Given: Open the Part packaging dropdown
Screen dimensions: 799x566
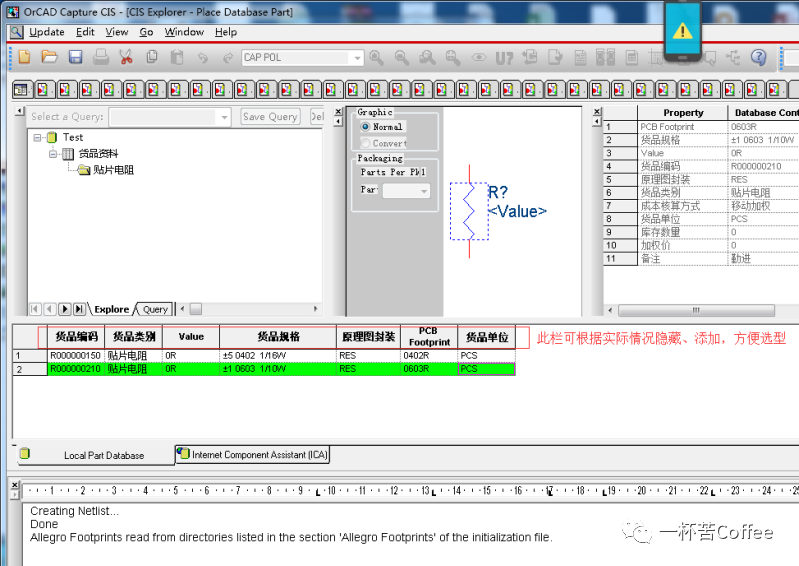Looking at the screenshot, I should point(424,191).
